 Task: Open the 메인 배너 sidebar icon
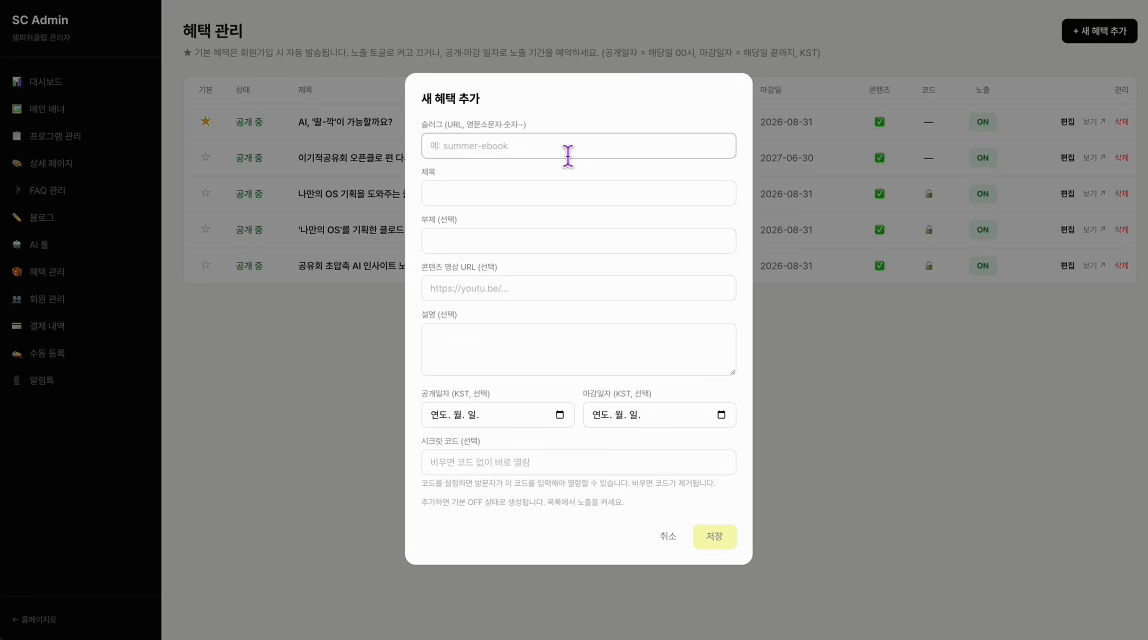(x=17, y=109)
